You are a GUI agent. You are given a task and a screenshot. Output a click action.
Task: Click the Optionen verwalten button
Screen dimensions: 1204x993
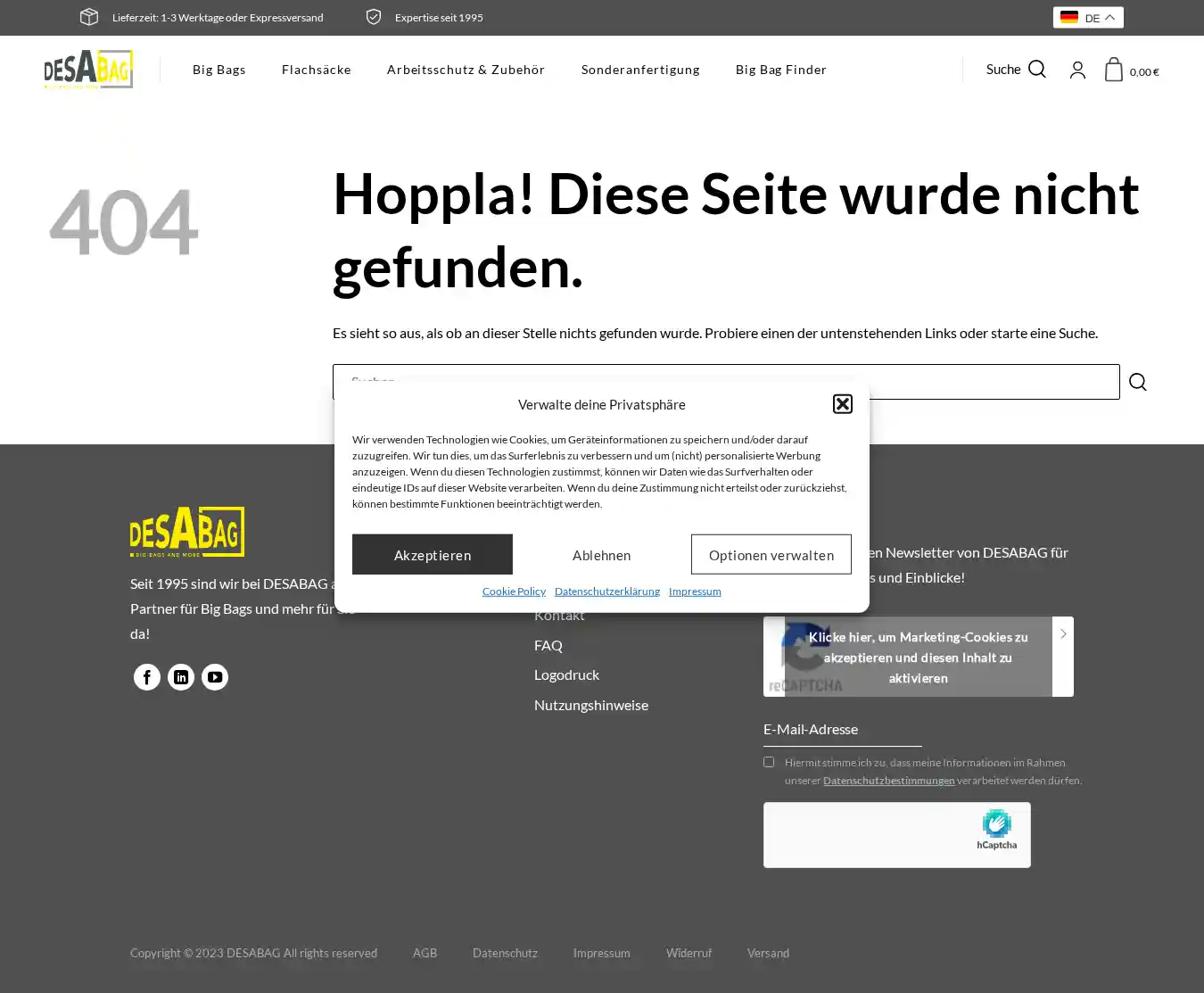click(771, 555)
